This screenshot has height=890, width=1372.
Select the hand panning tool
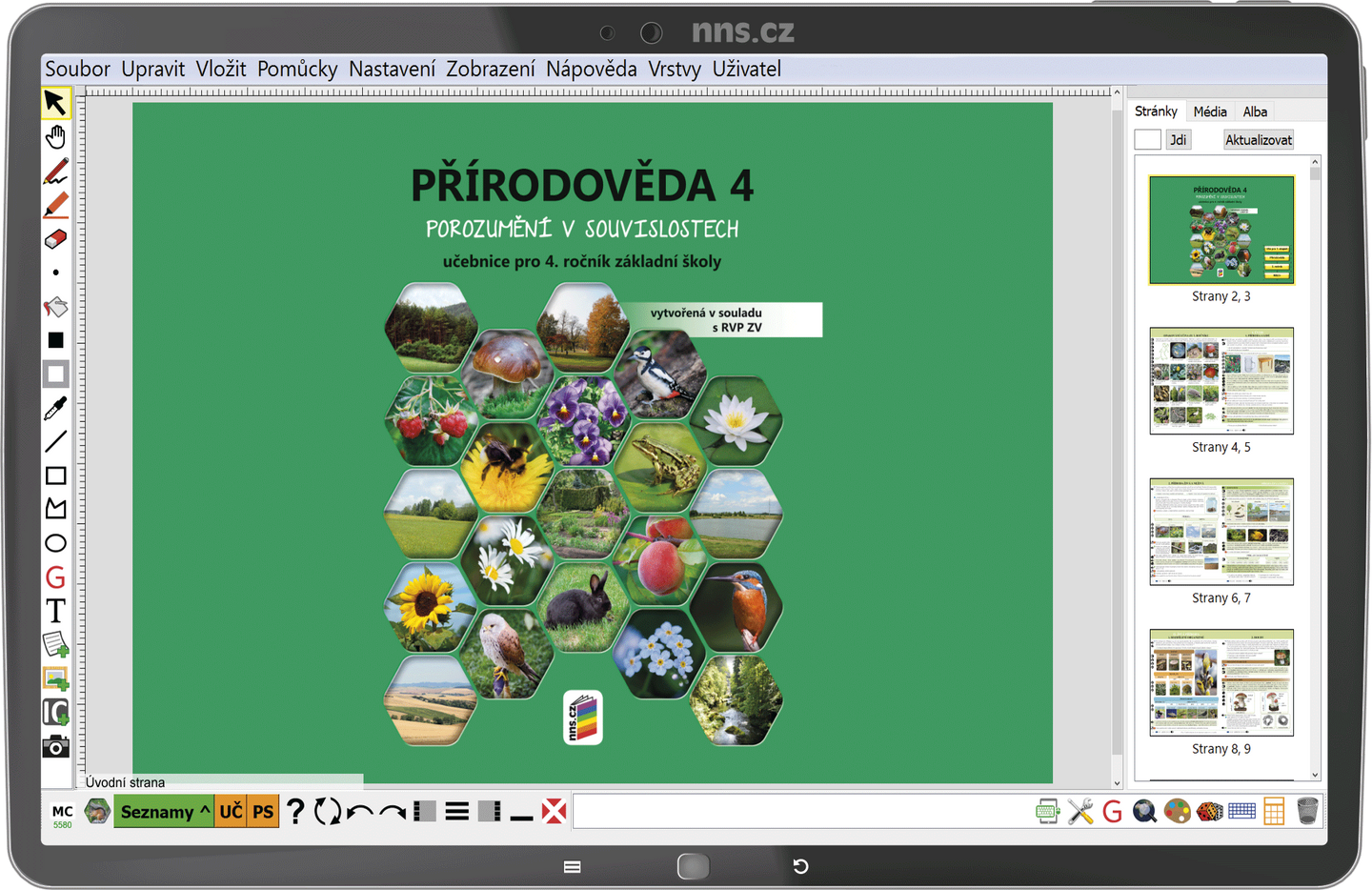tap(55, 136)
